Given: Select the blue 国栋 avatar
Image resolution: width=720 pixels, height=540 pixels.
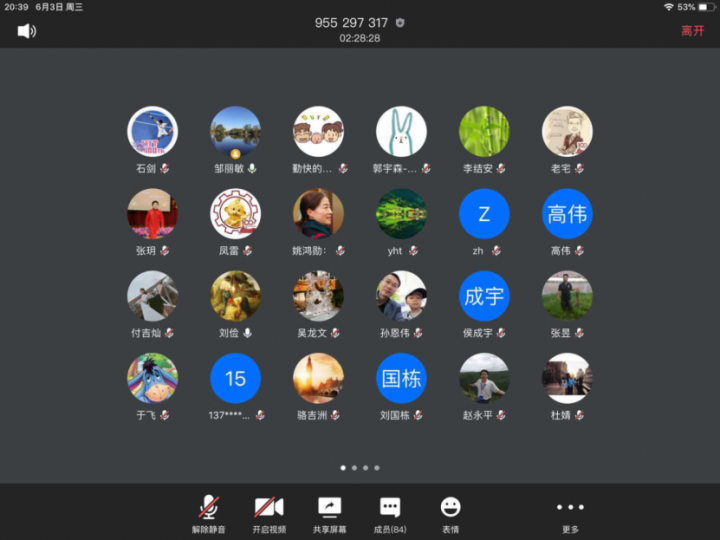Looking at the screenshot, I should point(401,378).
